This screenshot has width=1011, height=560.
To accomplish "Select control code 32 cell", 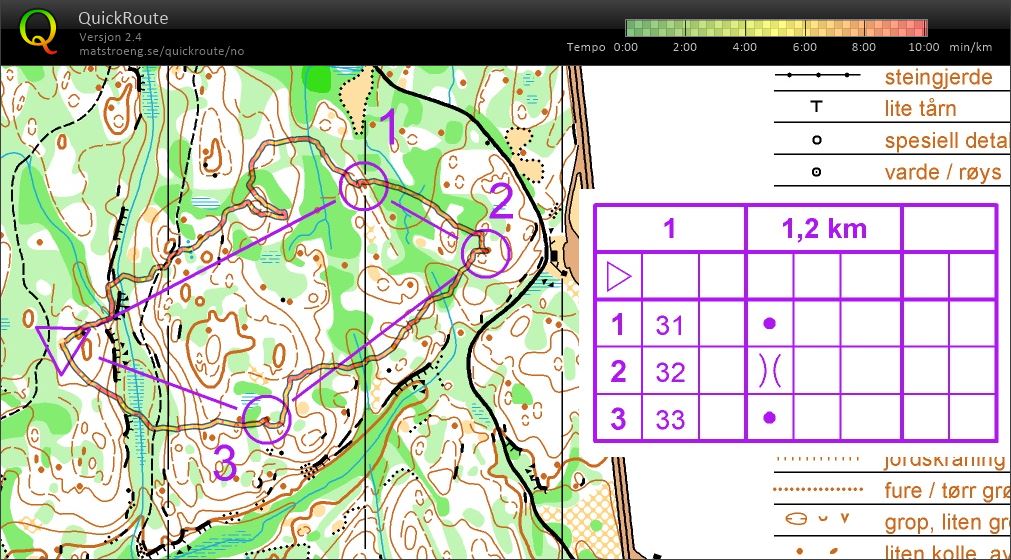I will coord(670,371).
